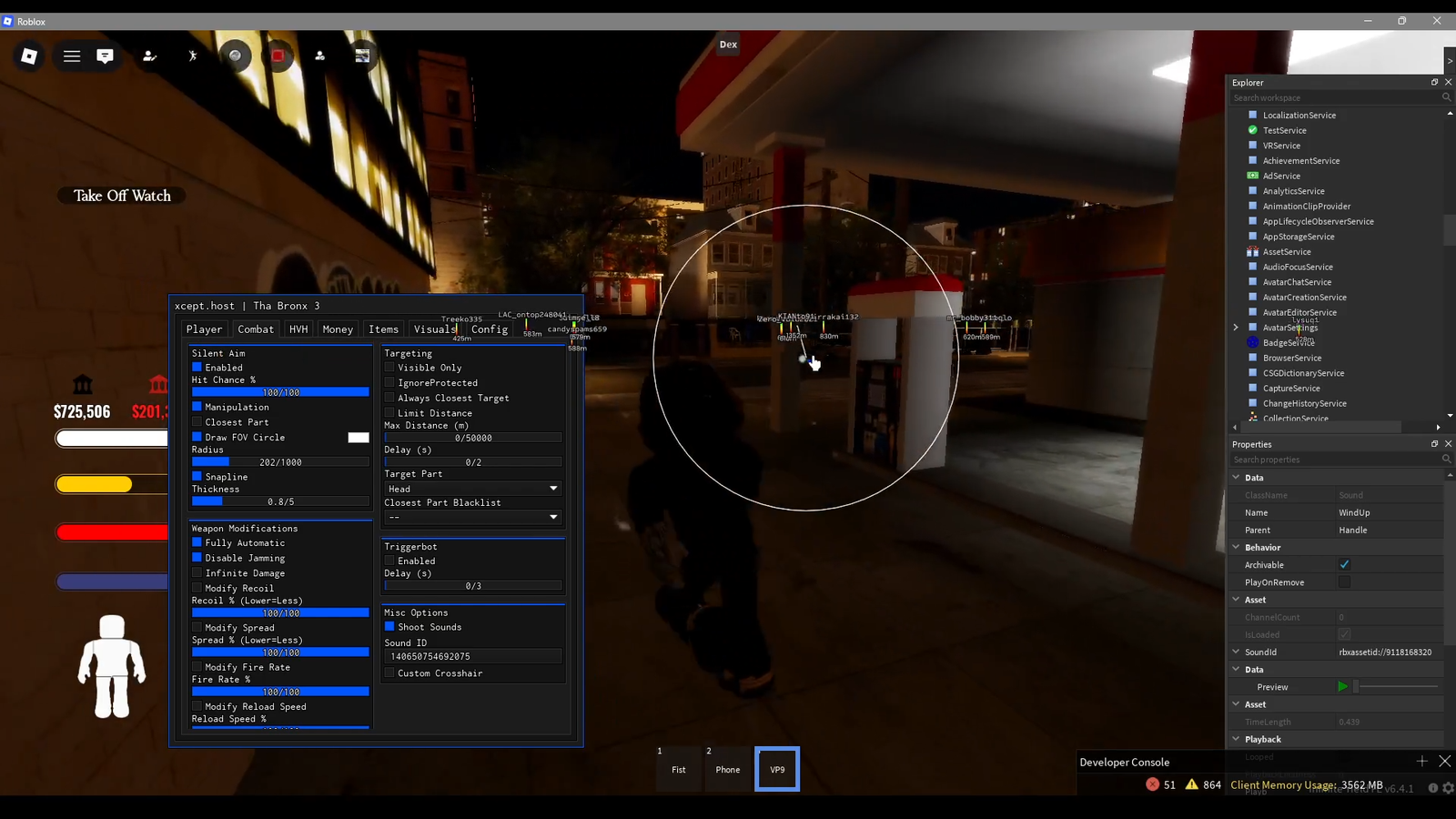Toggle Silent Aim Enabled checkbox
The height and width of the screenshot is (819, 1456).
coord(197,367)
